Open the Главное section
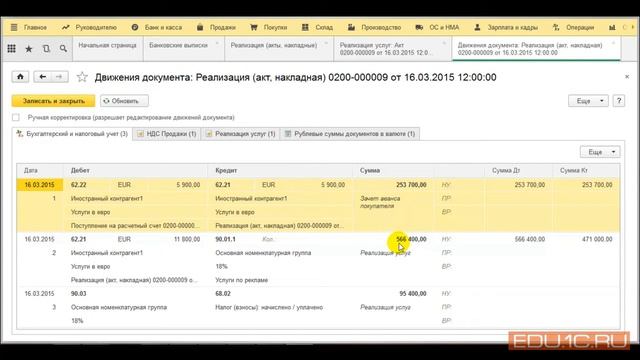Image resolution: width=640 pixels, height=360 pixels. click(29, 27)
